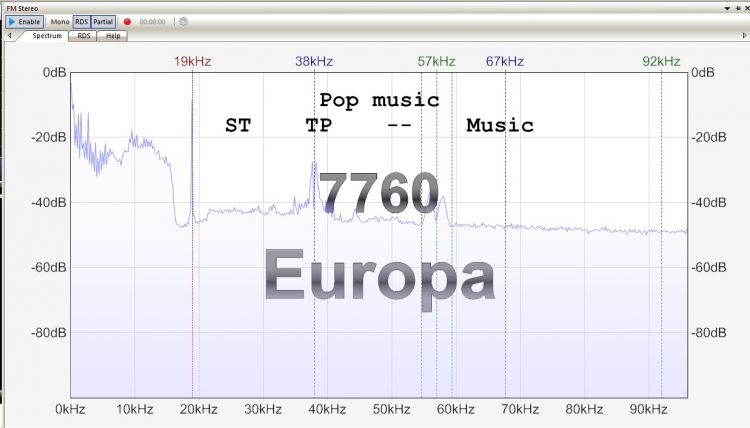Click the '60kHz' frequency axis label
This screenshot has width=750, height=428.
coord(456,409)
